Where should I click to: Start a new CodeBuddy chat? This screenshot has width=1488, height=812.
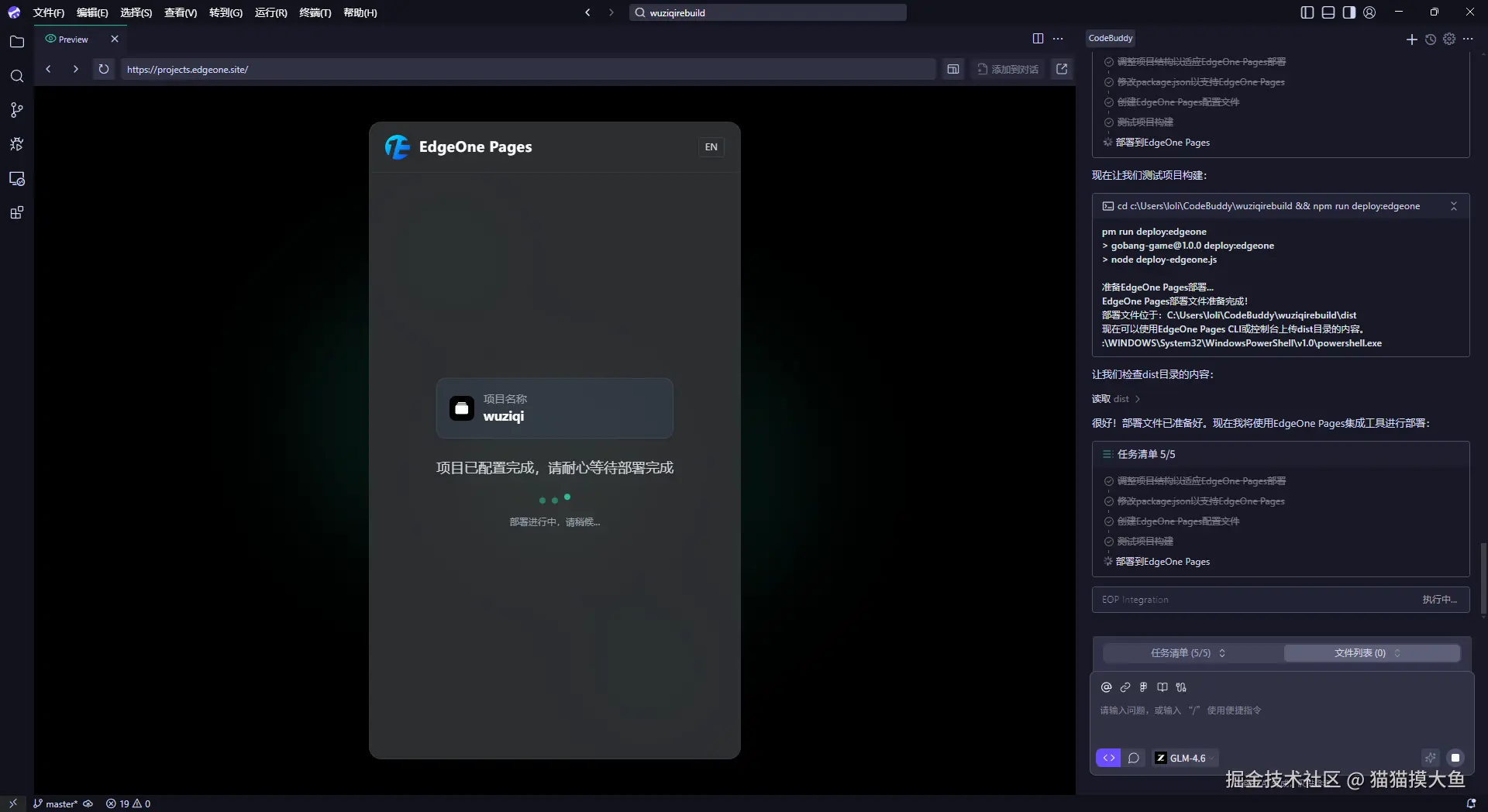[x=1411, y=39]
